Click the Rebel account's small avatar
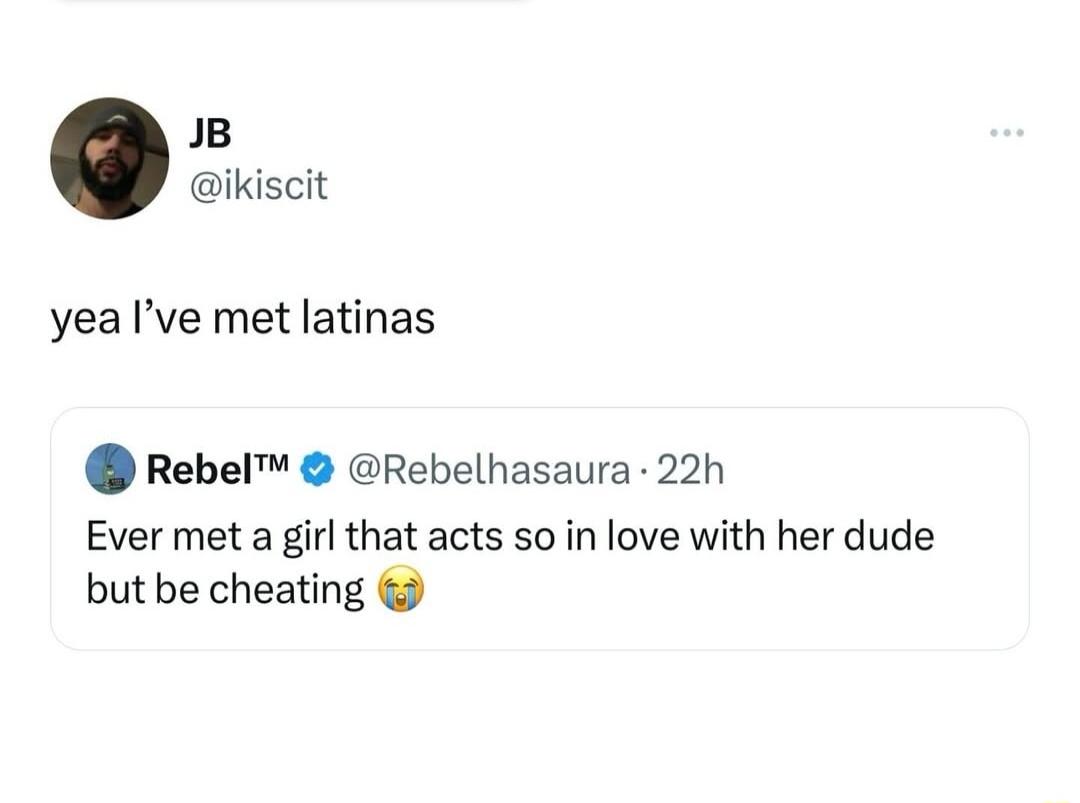 point(110,468)
